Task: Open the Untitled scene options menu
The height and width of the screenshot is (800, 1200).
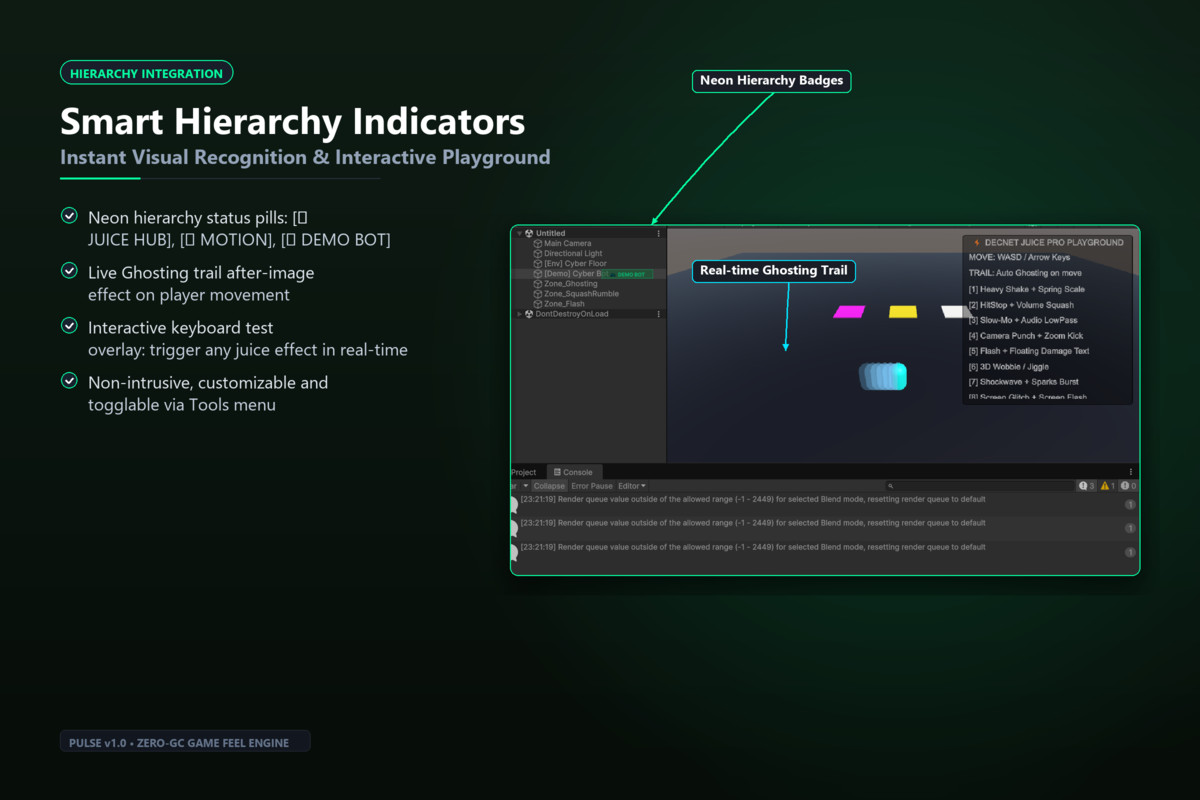Action: [658, 233]
